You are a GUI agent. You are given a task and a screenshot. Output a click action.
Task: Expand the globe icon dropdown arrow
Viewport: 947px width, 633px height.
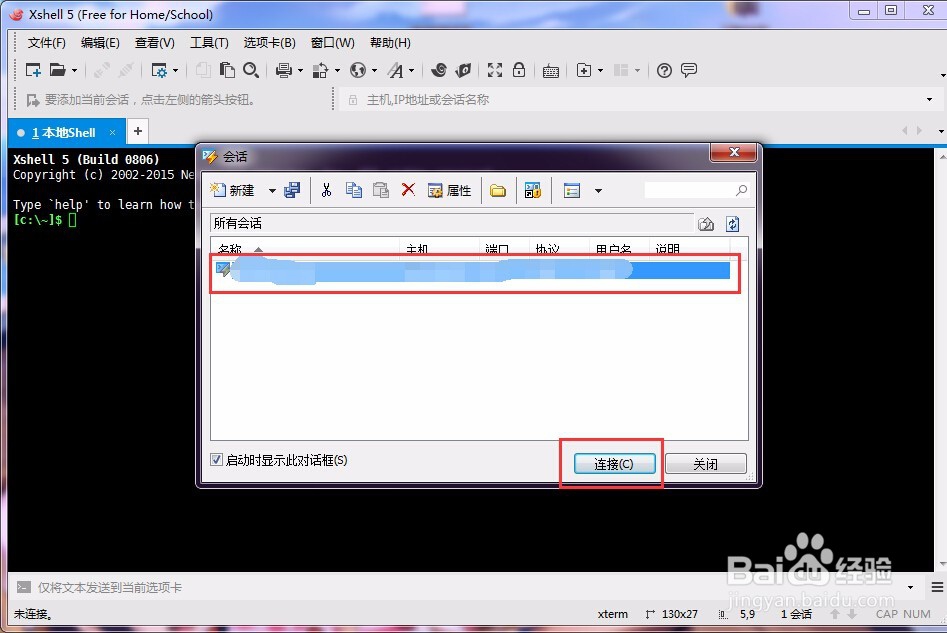click(x=374, y=71)
